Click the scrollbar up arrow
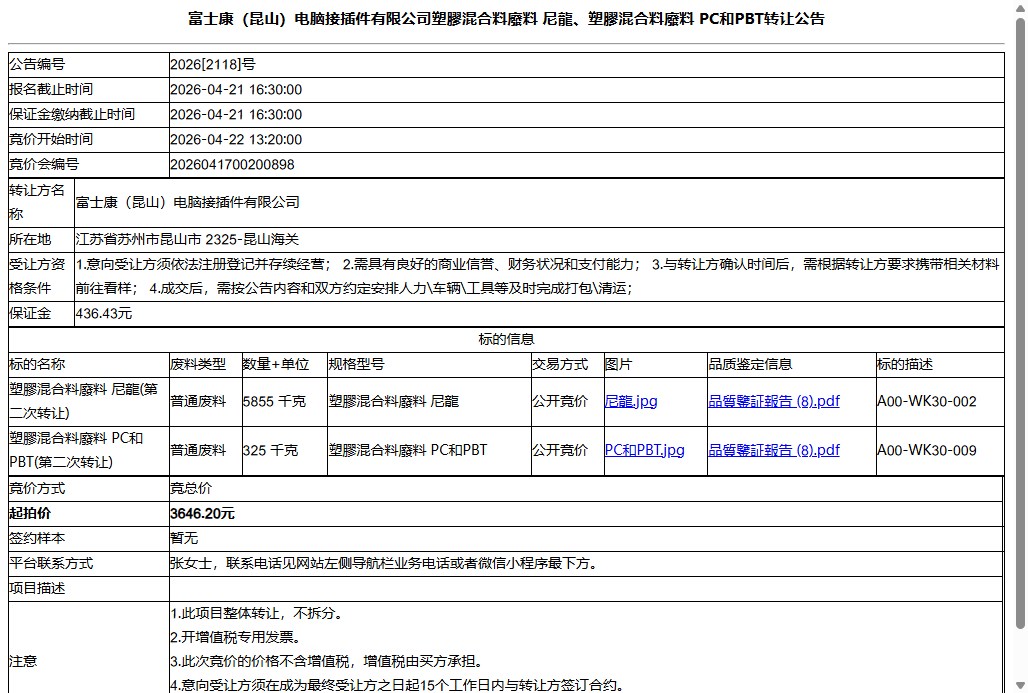This screenshot has width=1028, height=693. 1020,7
